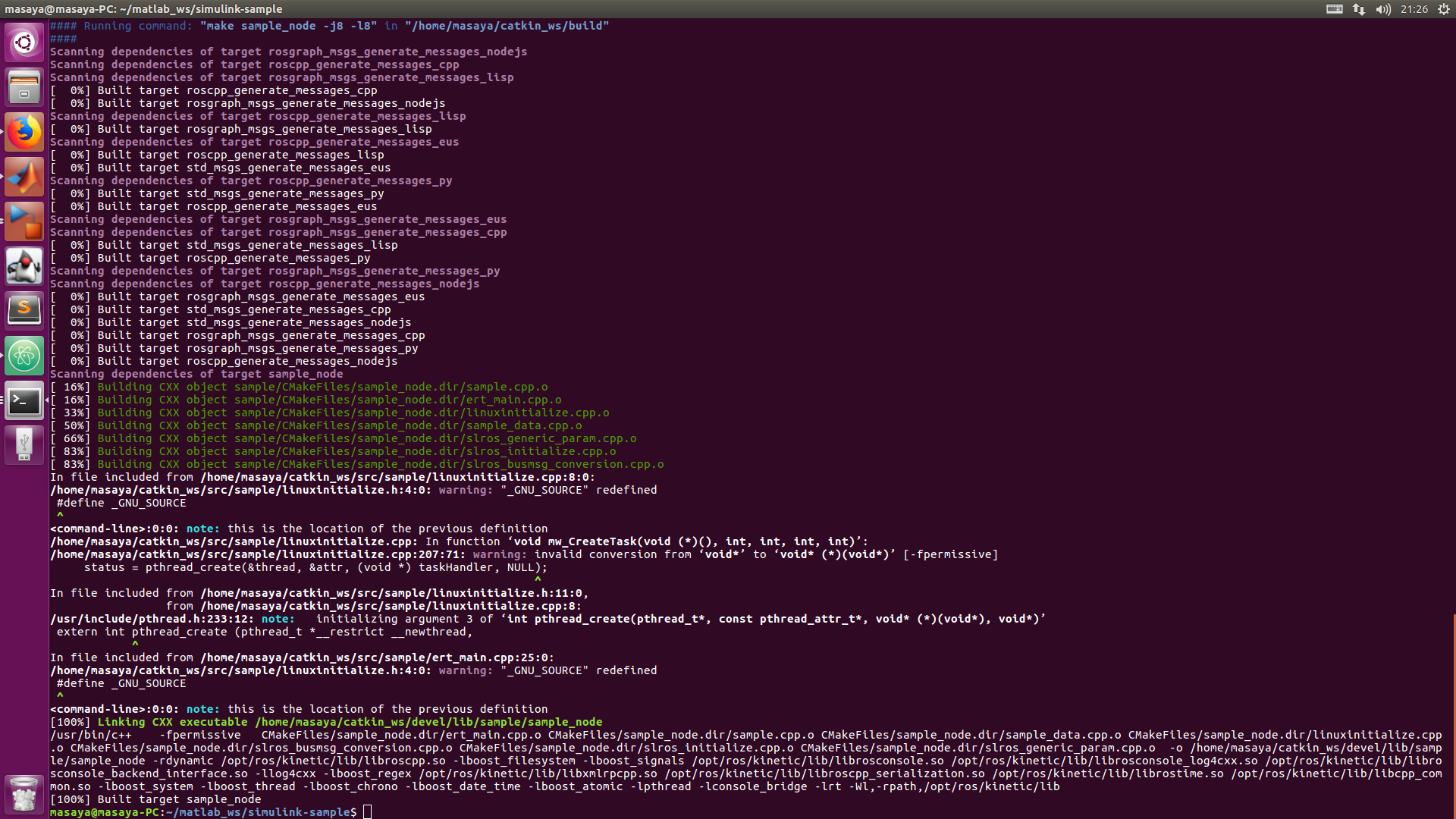This screenshot has width=1456, height=819.
Task: Open the network indicator menu
Action: pyautogui.click(x=1358, y=9)
